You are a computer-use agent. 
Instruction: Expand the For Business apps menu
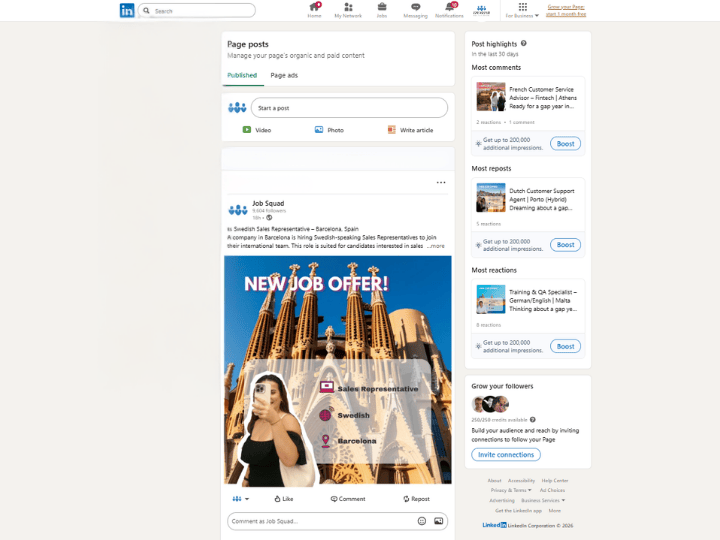522,10
